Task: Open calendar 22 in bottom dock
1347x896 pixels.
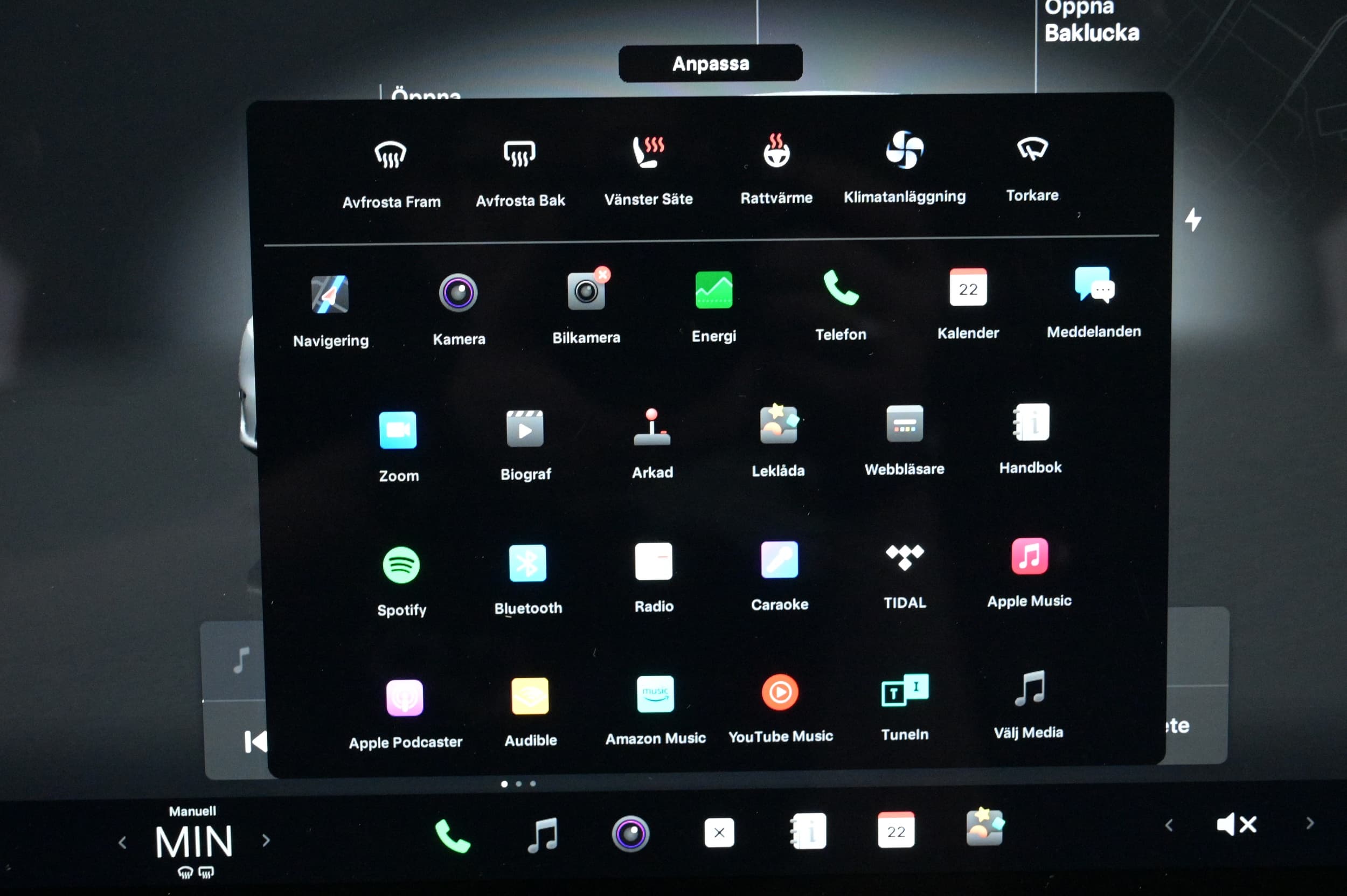Action: tap(896, 830)
